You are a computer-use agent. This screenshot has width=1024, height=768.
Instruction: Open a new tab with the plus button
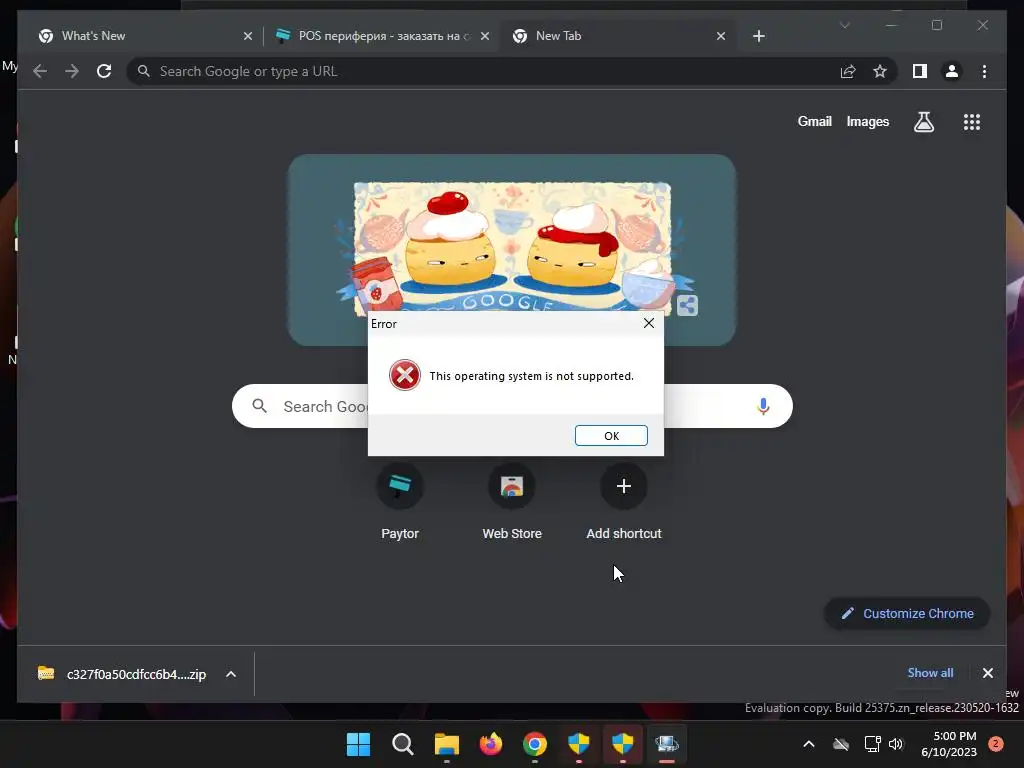pyautogui.click(x=758, y=36)
